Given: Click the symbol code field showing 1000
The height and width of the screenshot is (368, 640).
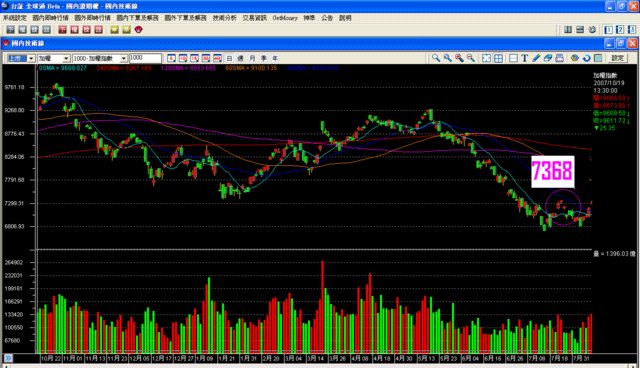Looking at the screenshot, I should pyautogui.click(x=145, y=58).
